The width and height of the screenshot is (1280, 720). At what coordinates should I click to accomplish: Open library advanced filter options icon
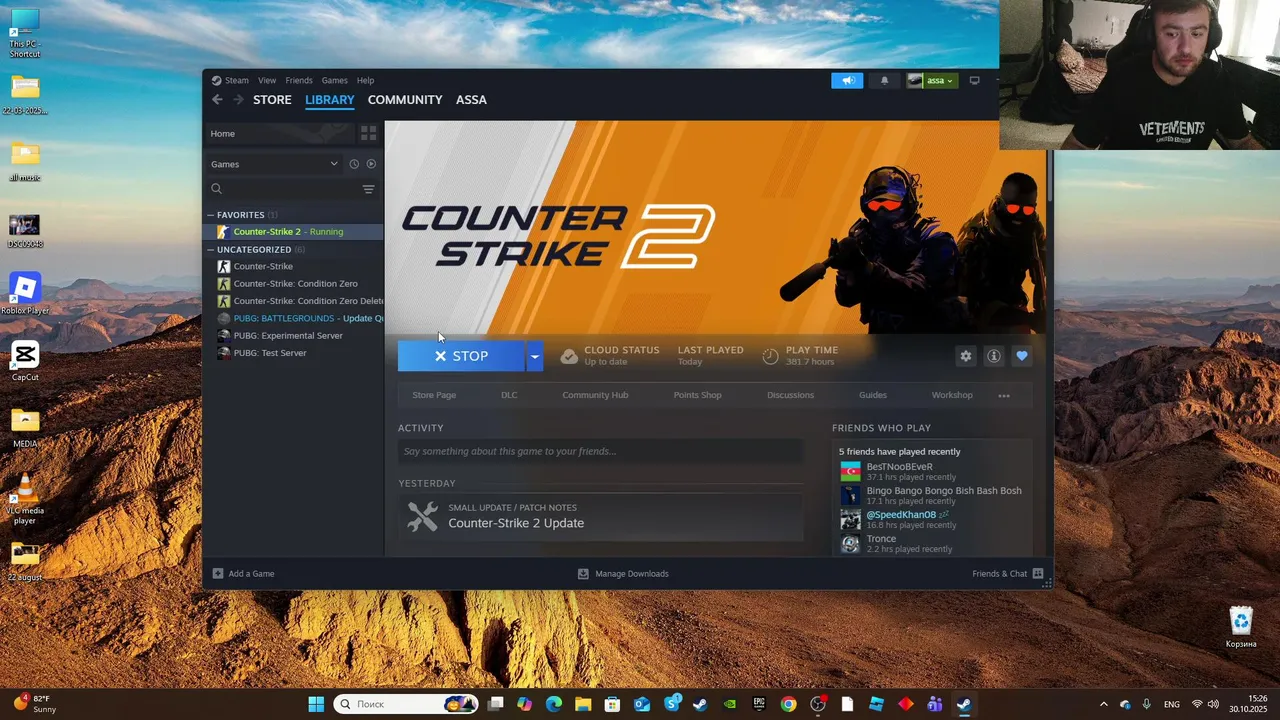coord(368,189)
